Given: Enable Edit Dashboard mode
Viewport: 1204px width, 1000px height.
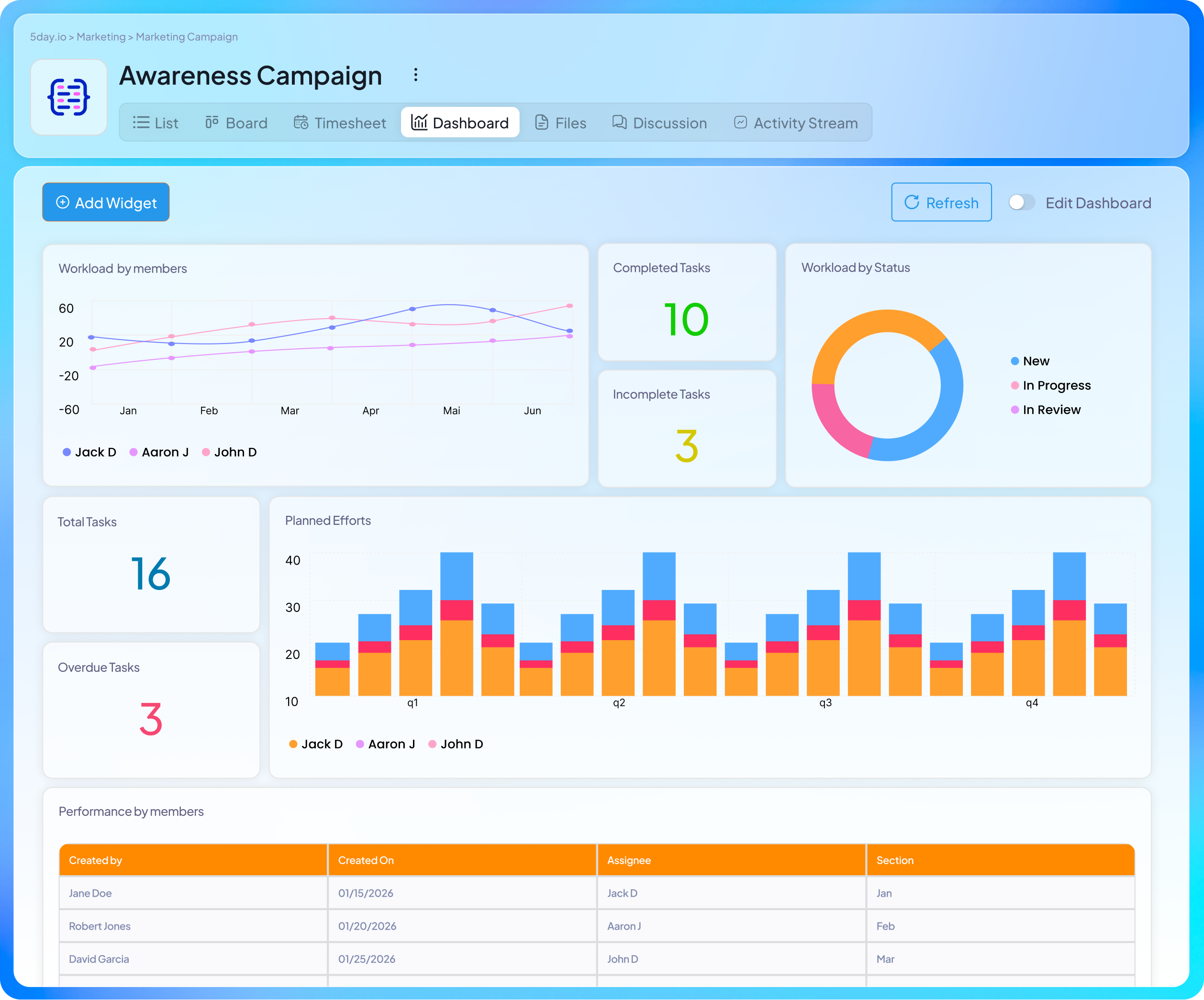Looking at the screenshot, I should pyautogui.click(x=1022, y=202).
